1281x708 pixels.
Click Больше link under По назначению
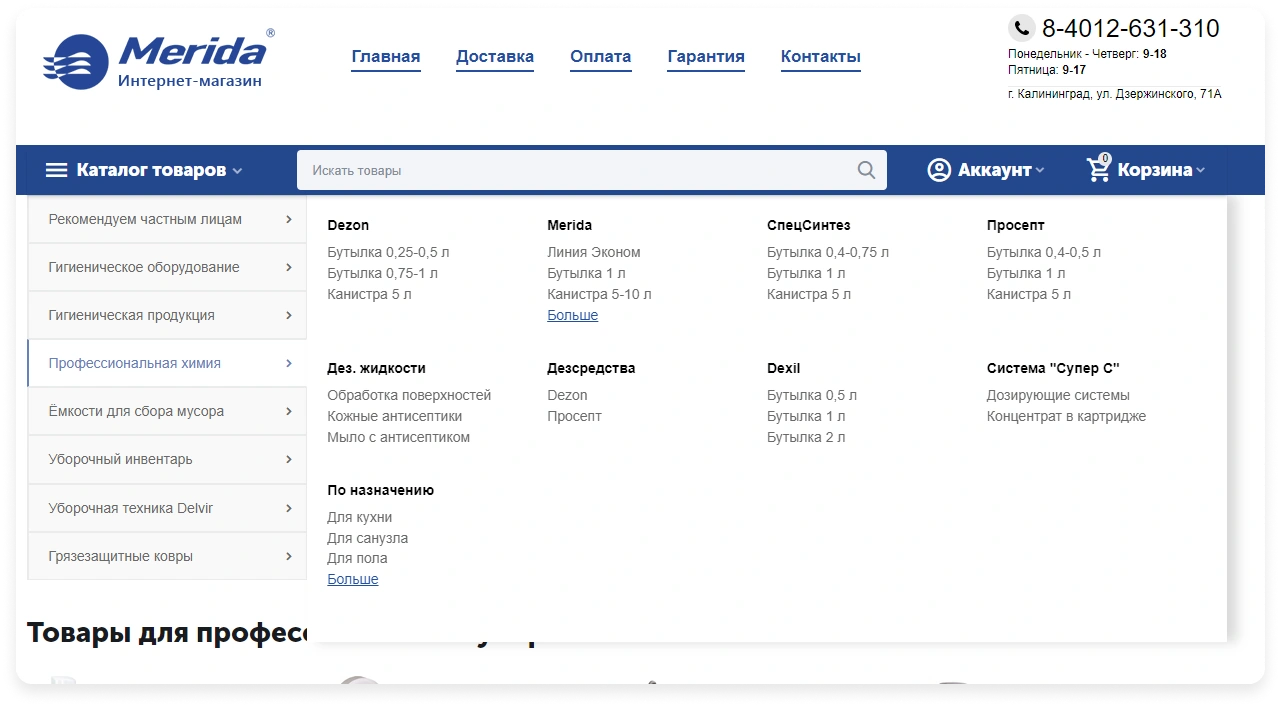click(353, 579)
